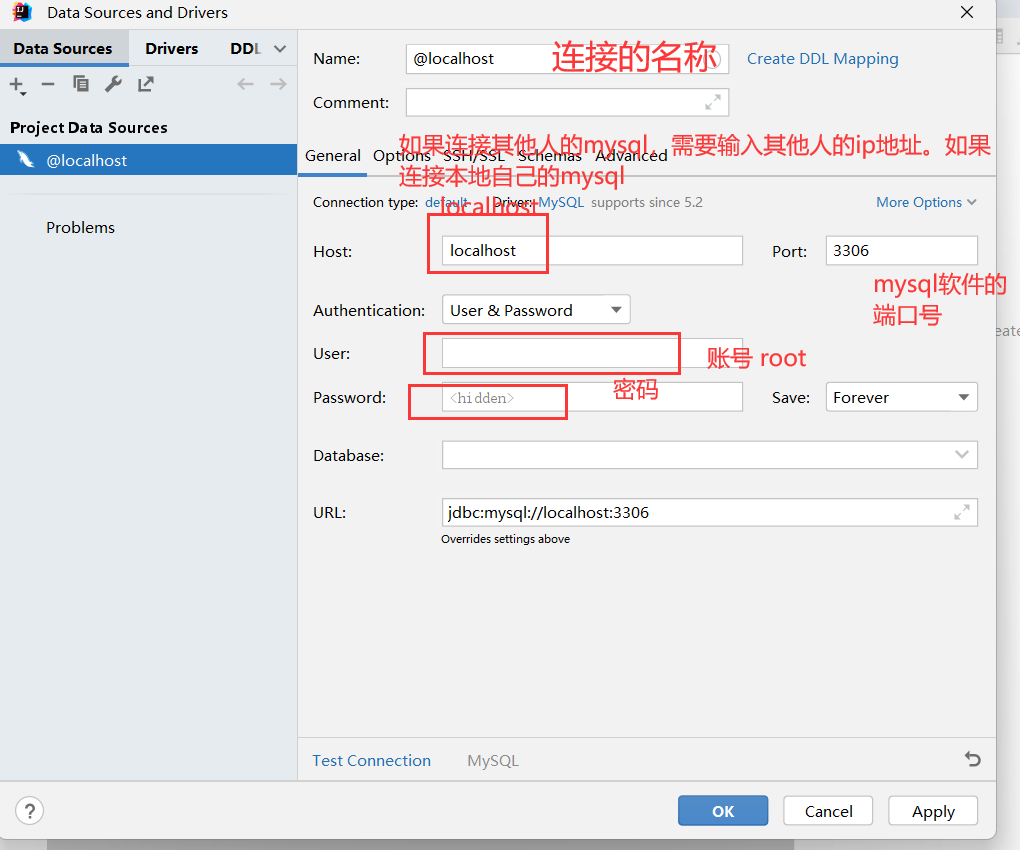Close the Data Sources and Drivers dialog
The image size is (1020, 850).
tap(967, 12)
